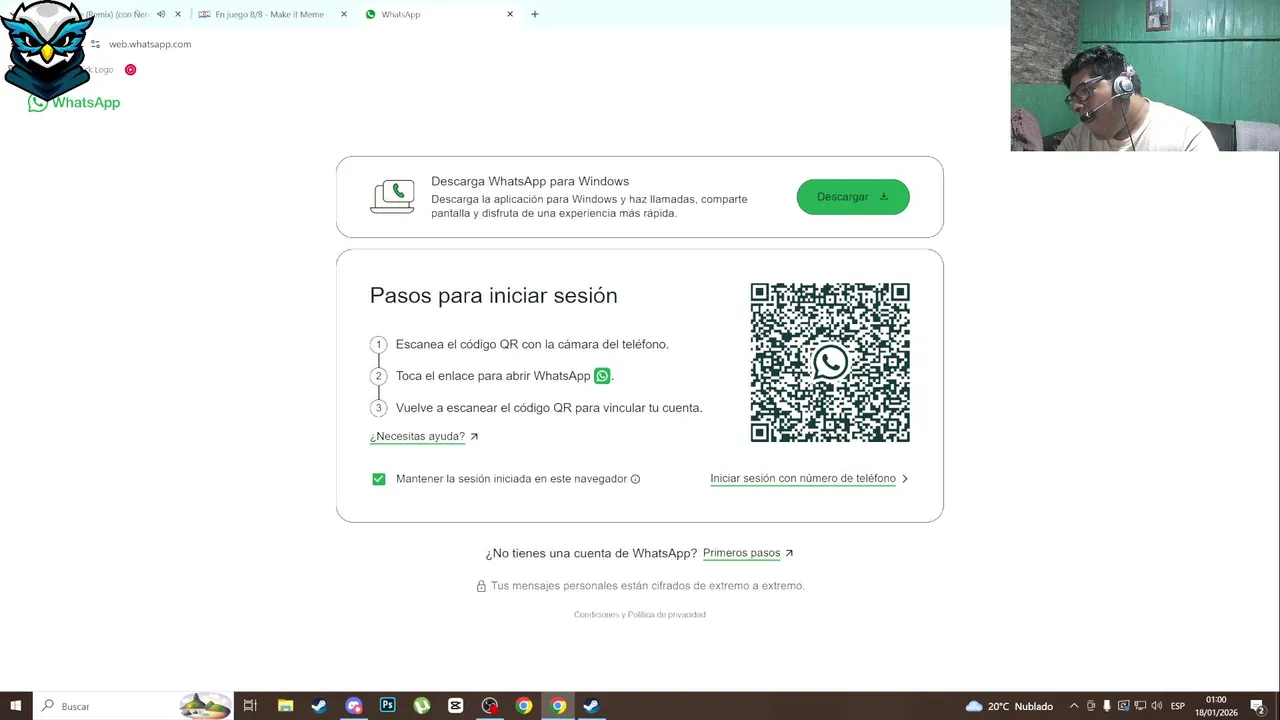Open the pink music bookmark icon
The width and height of the screenshot is (1280, 720).
coord(130,70)
